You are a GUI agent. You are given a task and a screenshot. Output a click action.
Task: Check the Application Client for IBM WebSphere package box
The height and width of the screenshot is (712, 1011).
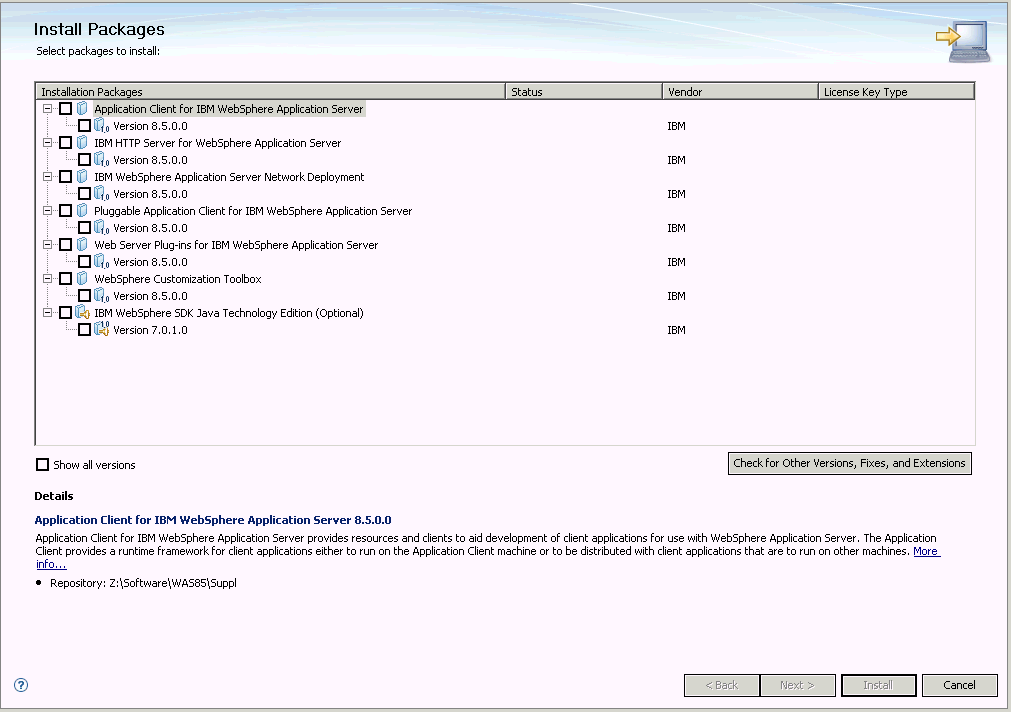(65, 109)
